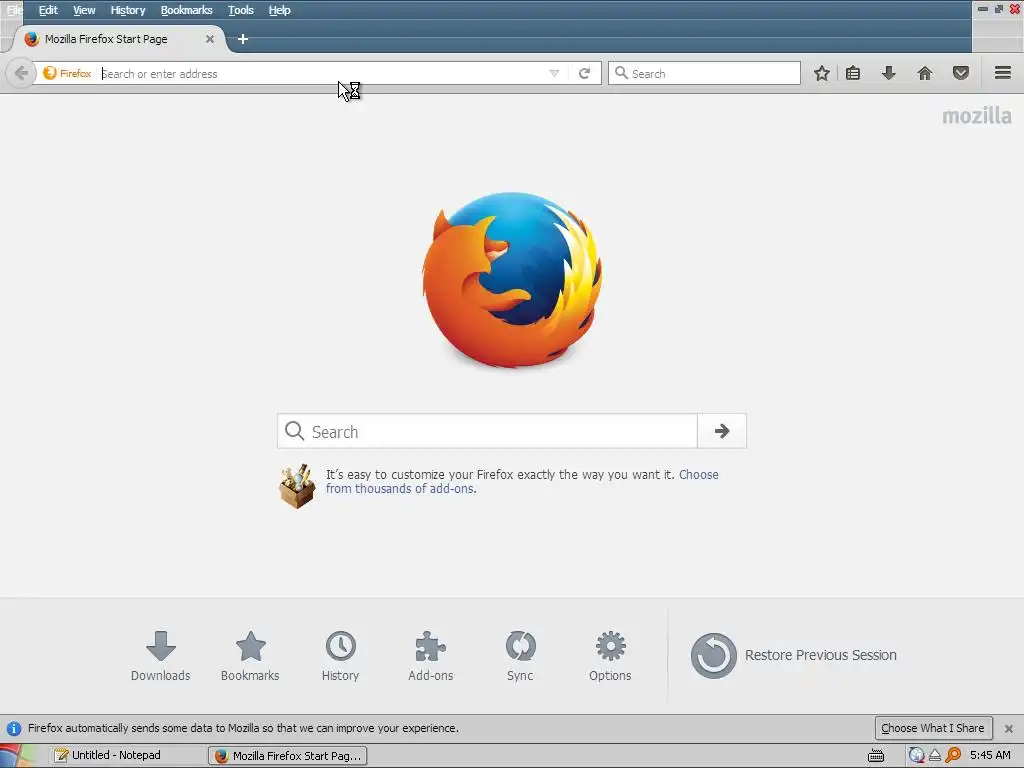Image resolution: width=1024 pixels, height=768 pixels.
Task: Open the Bookmarks menu
Action: click(x=186, y=10)
